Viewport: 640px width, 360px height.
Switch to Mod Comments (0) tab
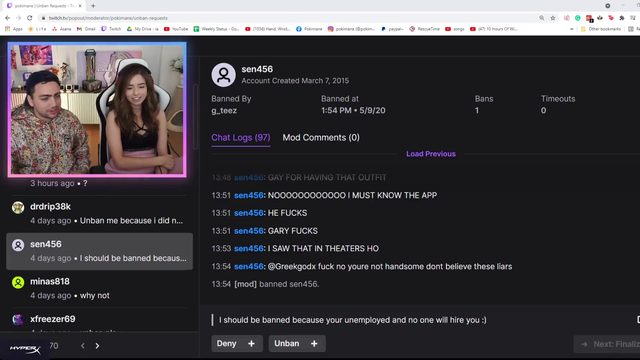click(x=321, y=138)
